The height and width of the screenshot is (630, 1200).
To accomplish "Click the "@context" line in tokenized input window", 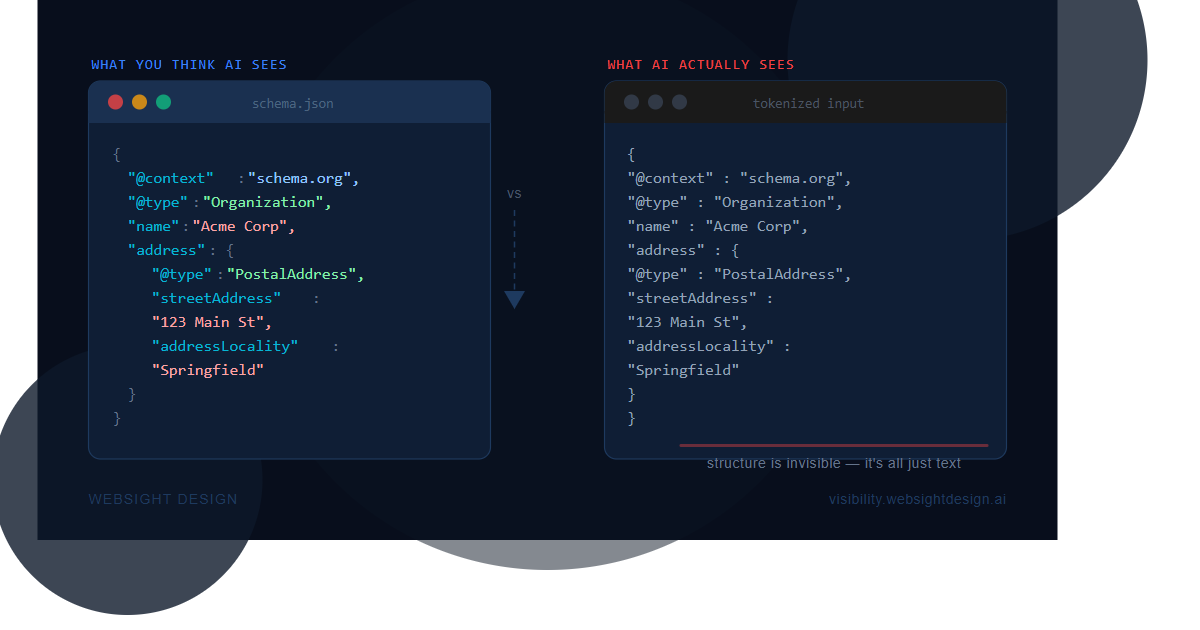I will point(739,178).
